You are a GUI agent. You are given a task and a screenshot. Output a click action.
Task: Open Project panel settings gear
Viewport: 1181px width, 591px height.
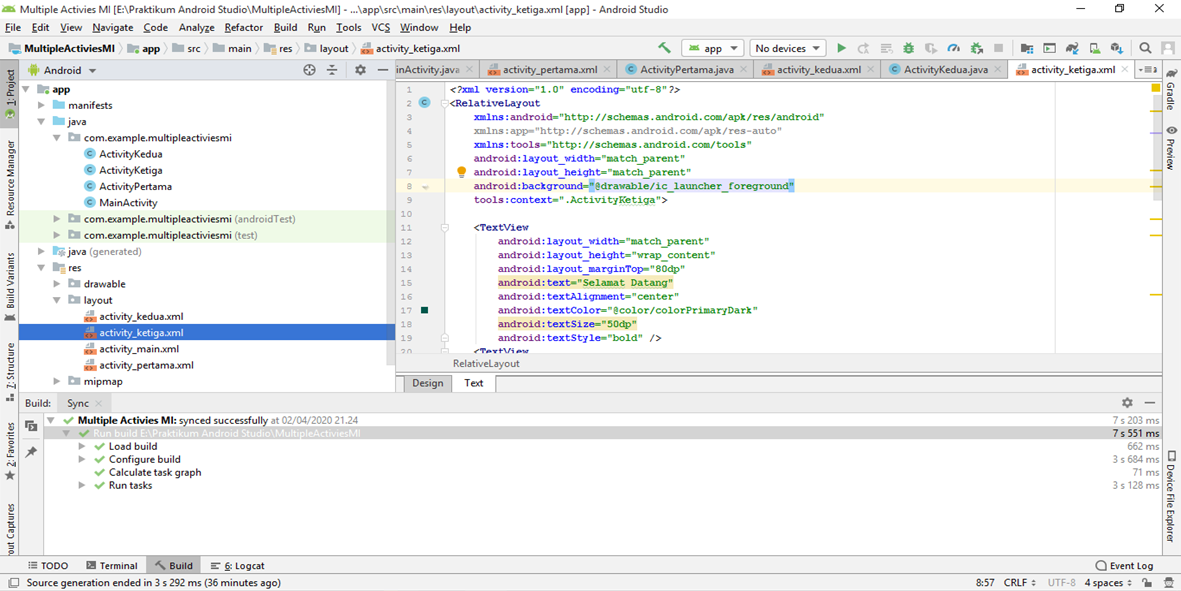360,70
